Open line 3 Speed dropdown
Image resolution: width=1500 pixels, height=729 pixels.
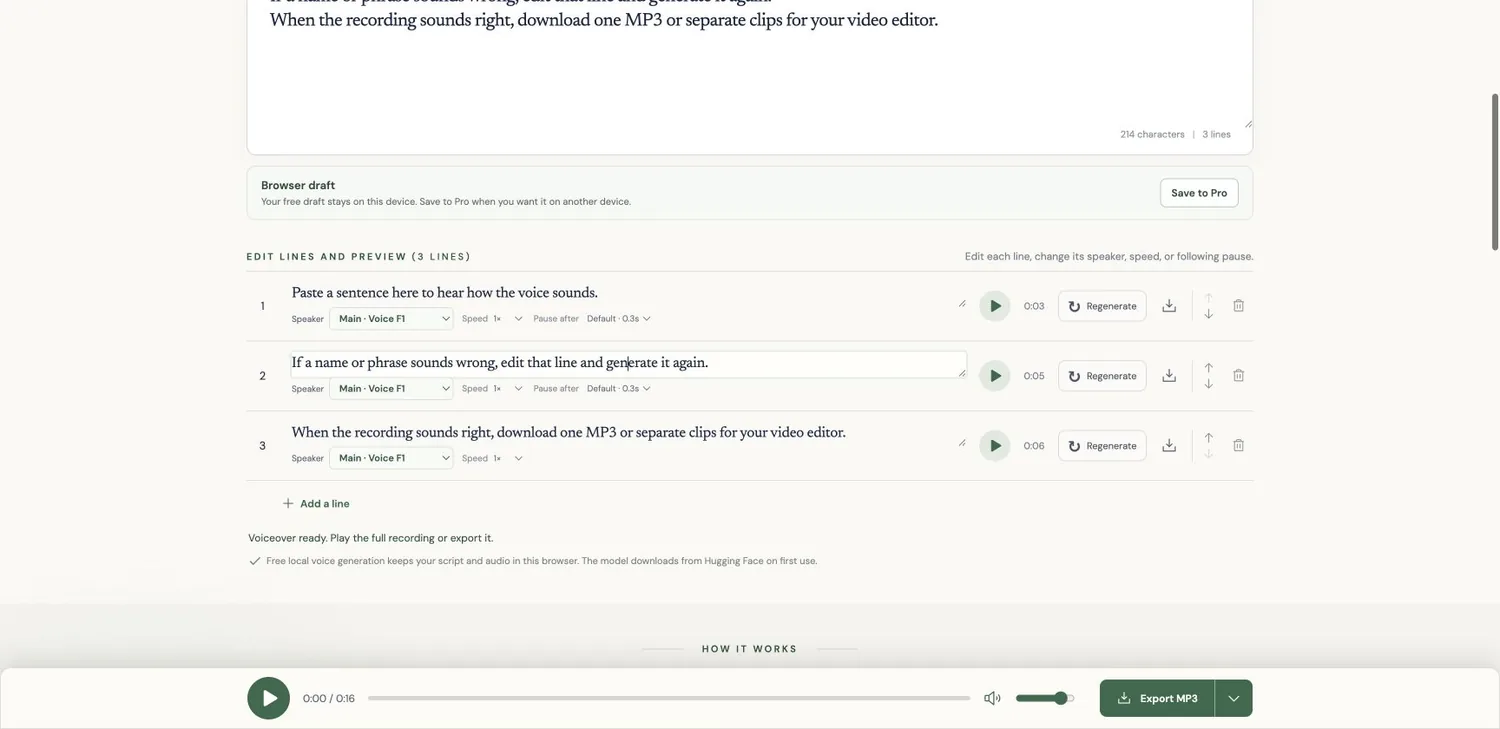508,459
